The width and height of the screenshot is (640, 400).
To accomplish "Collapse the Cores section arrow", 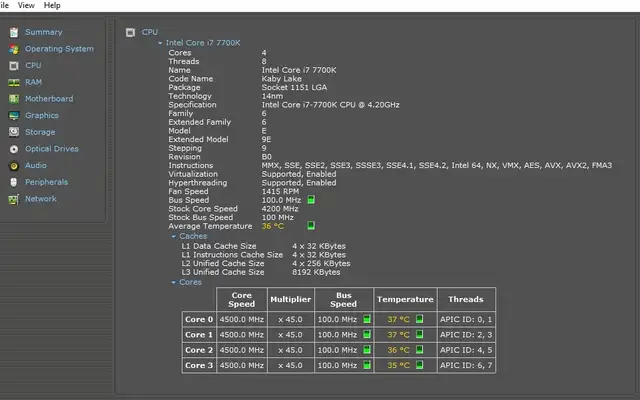I will [x=173, y=282].
